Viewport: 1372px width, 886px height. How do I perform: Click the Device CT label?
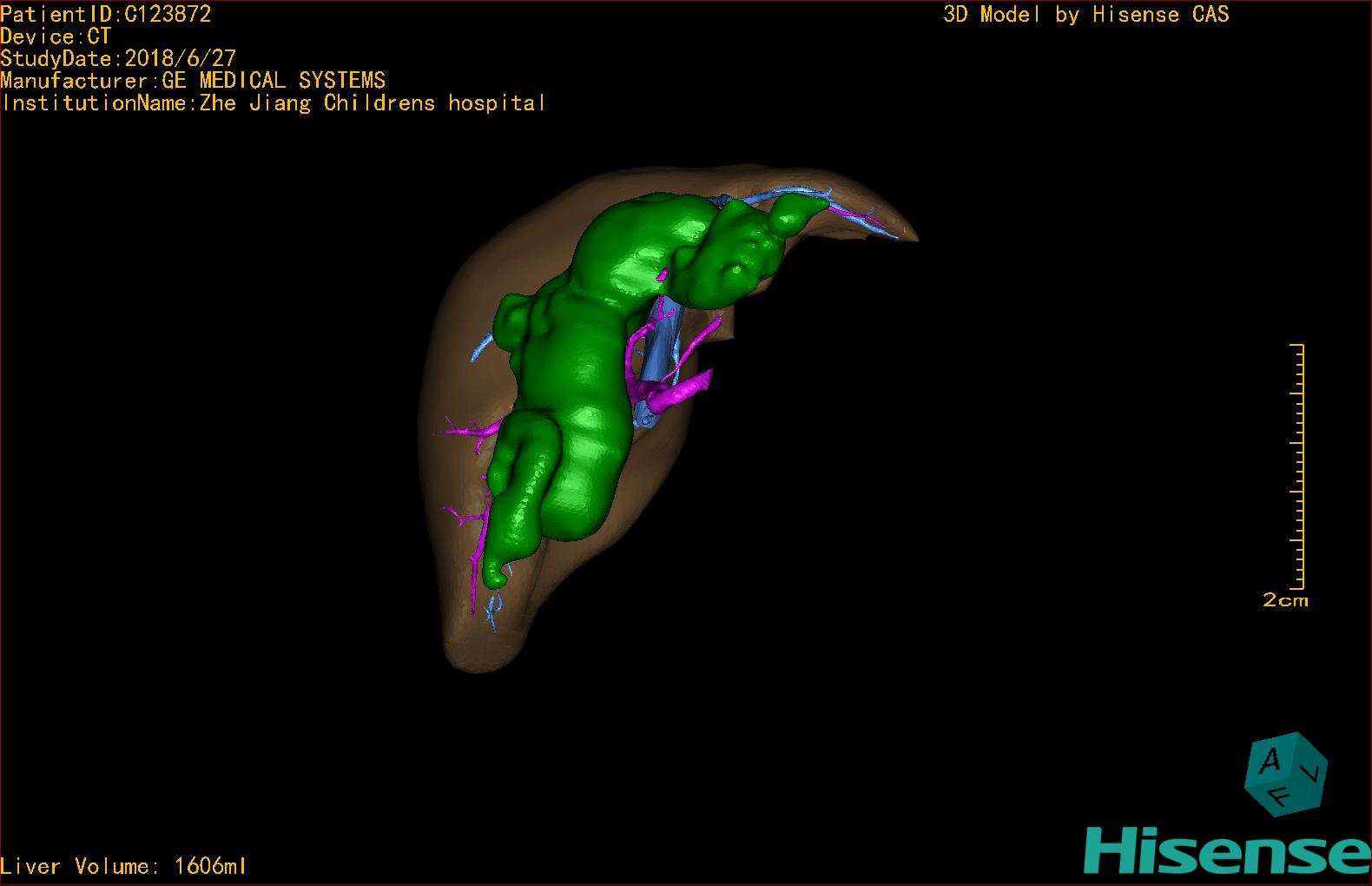[56, 36]
